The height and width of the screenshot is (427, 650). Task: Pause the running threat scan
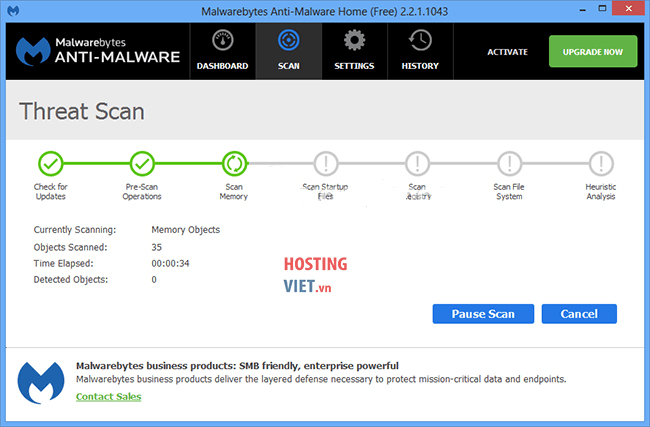pyautogui.click(x=483, y=314)
